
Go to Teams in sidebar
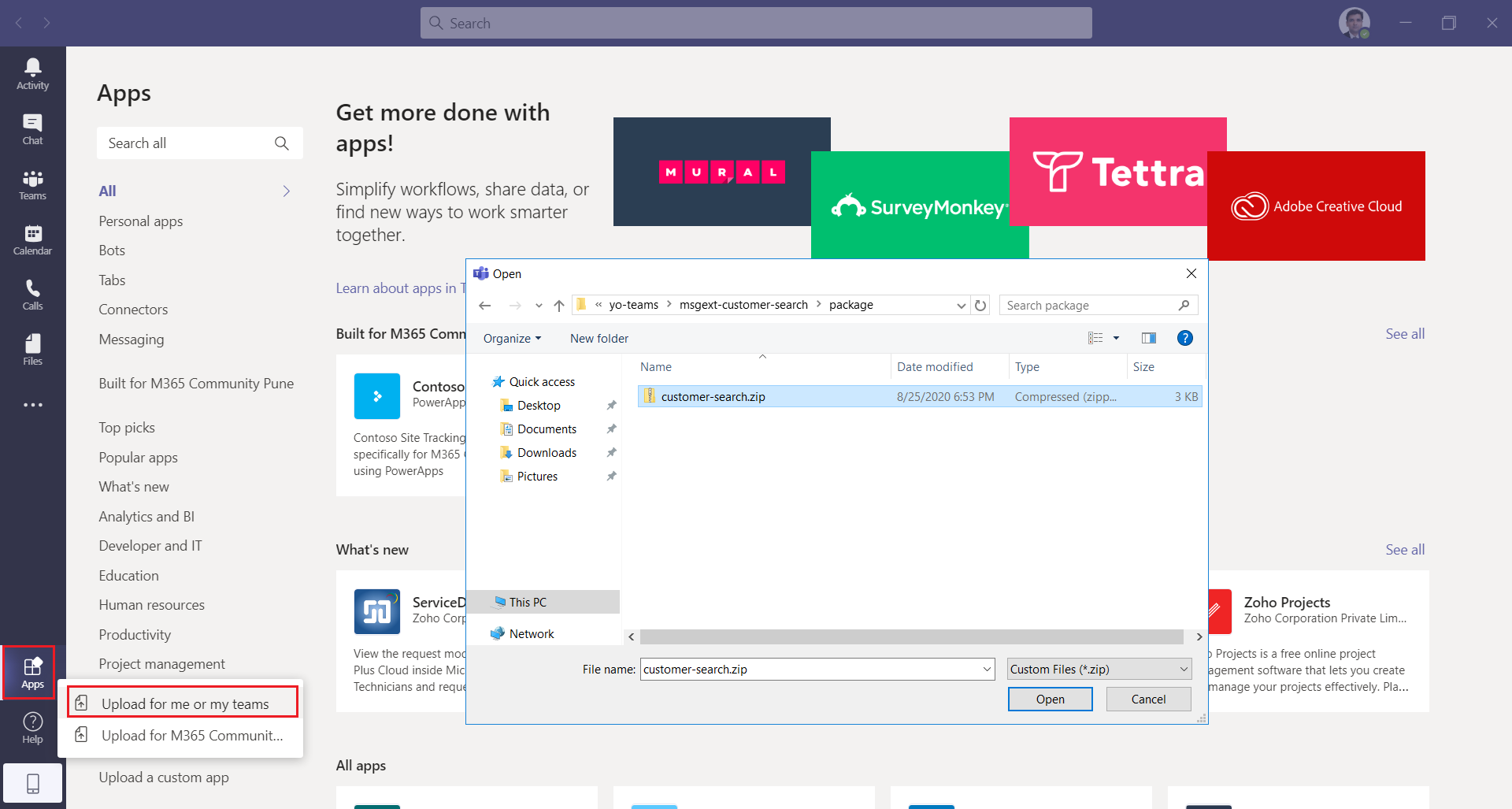[x=32, y=184]
